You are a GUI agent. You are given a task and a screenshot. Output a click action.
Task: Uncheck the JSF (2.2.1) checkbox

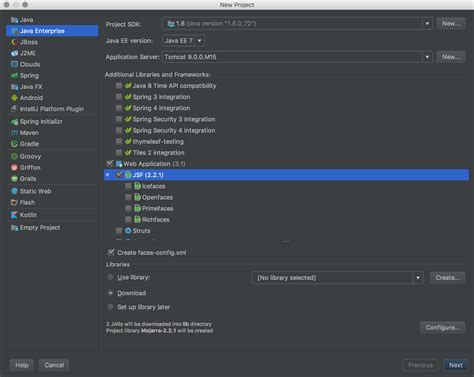(119, 175)
